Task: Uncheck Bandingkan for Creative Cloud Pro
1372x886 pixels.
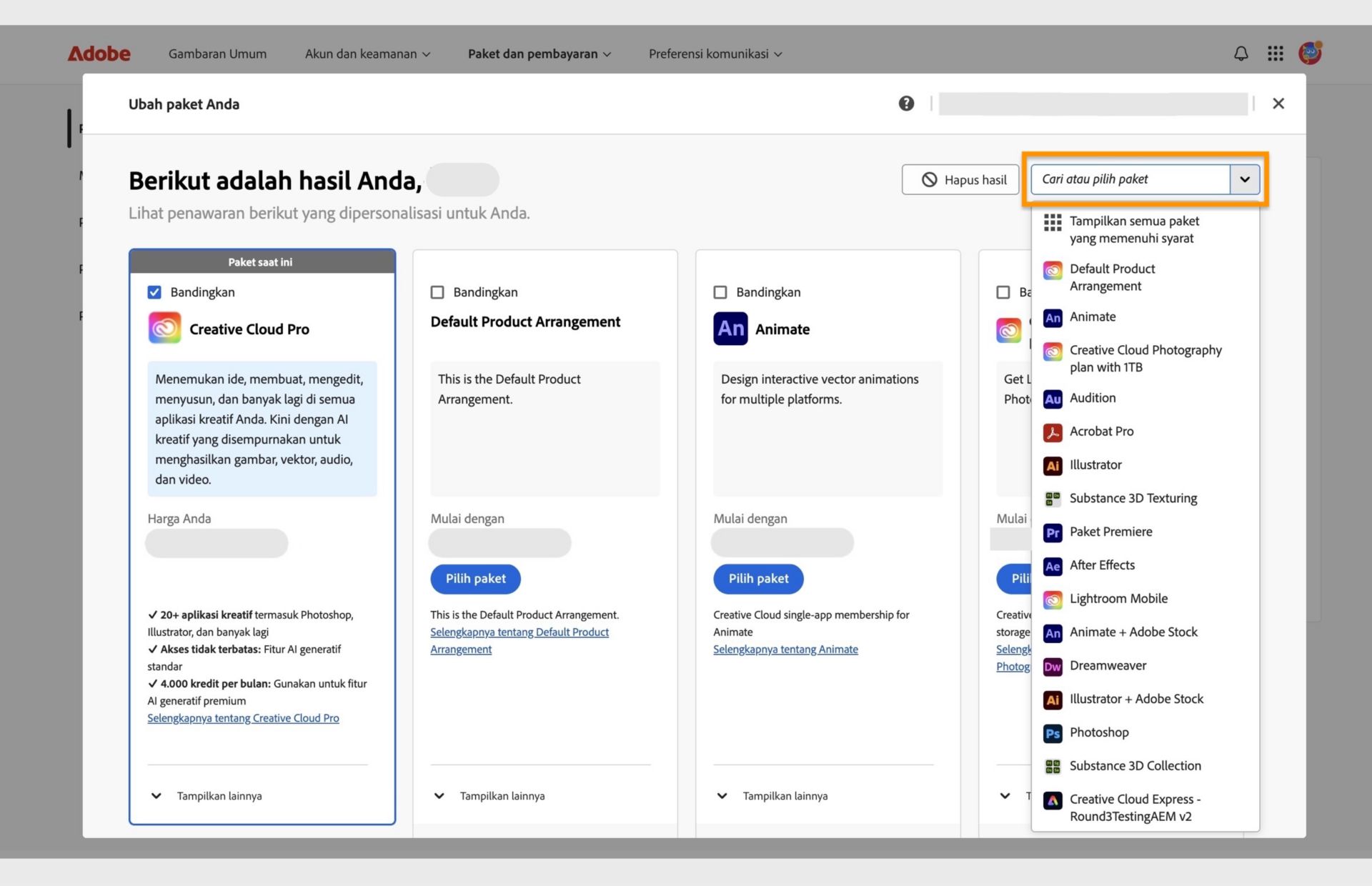Action: coord(154,292)
